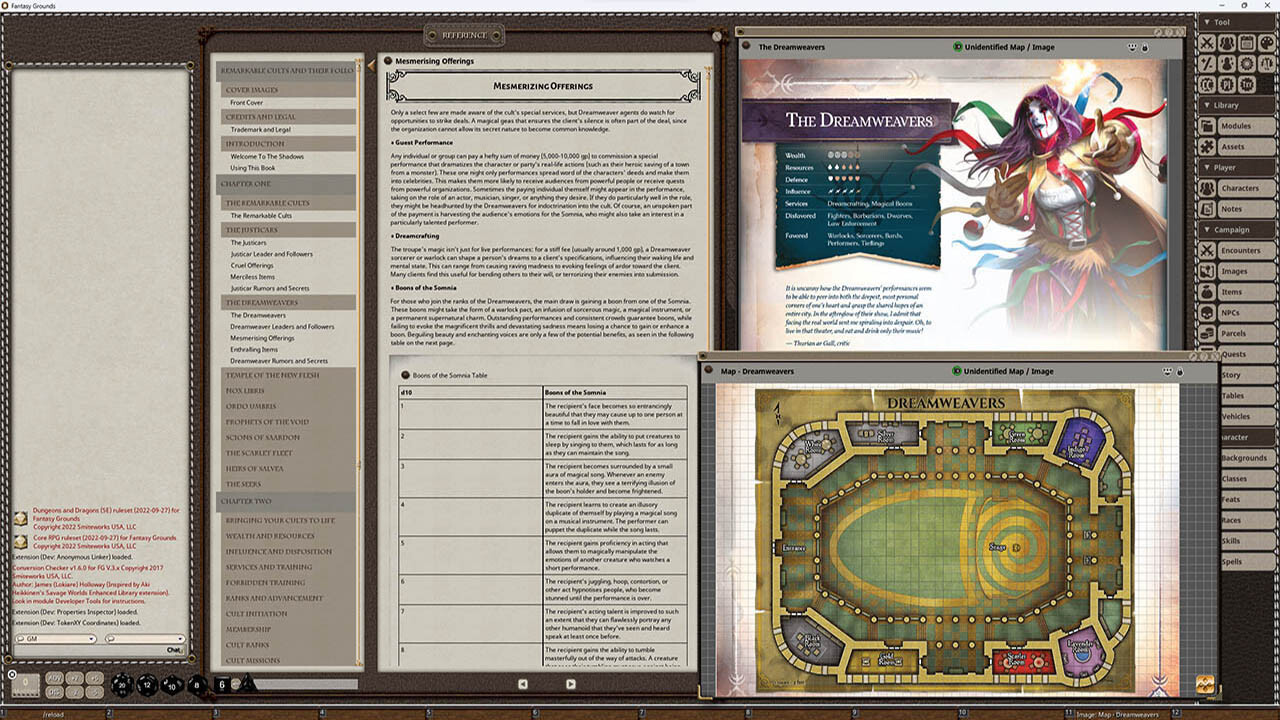Open the Characters list from the Player section

tap(1239, 188)
